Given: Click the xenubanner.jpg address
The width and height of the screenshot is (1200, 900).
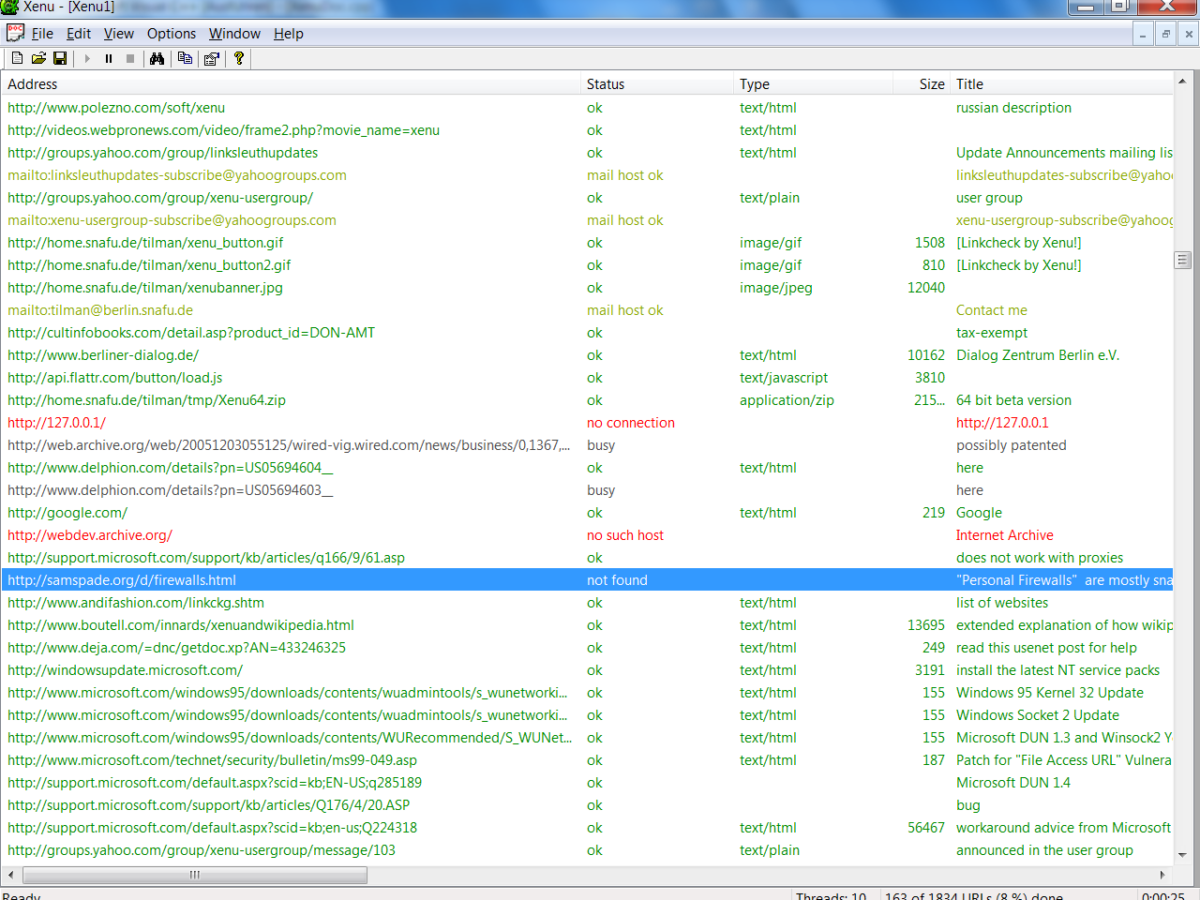Looking at the screenshot, I should [x=145, y=288].
